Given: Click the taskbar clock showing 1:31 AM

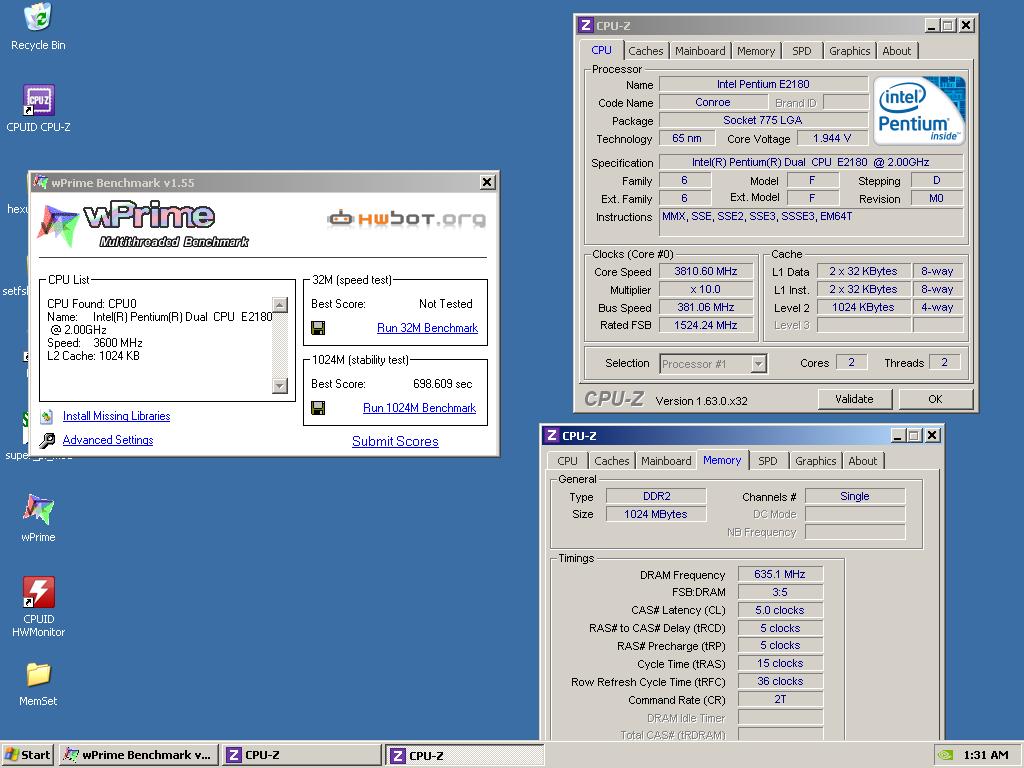Looking at the screenshot, I should point(985,755).
